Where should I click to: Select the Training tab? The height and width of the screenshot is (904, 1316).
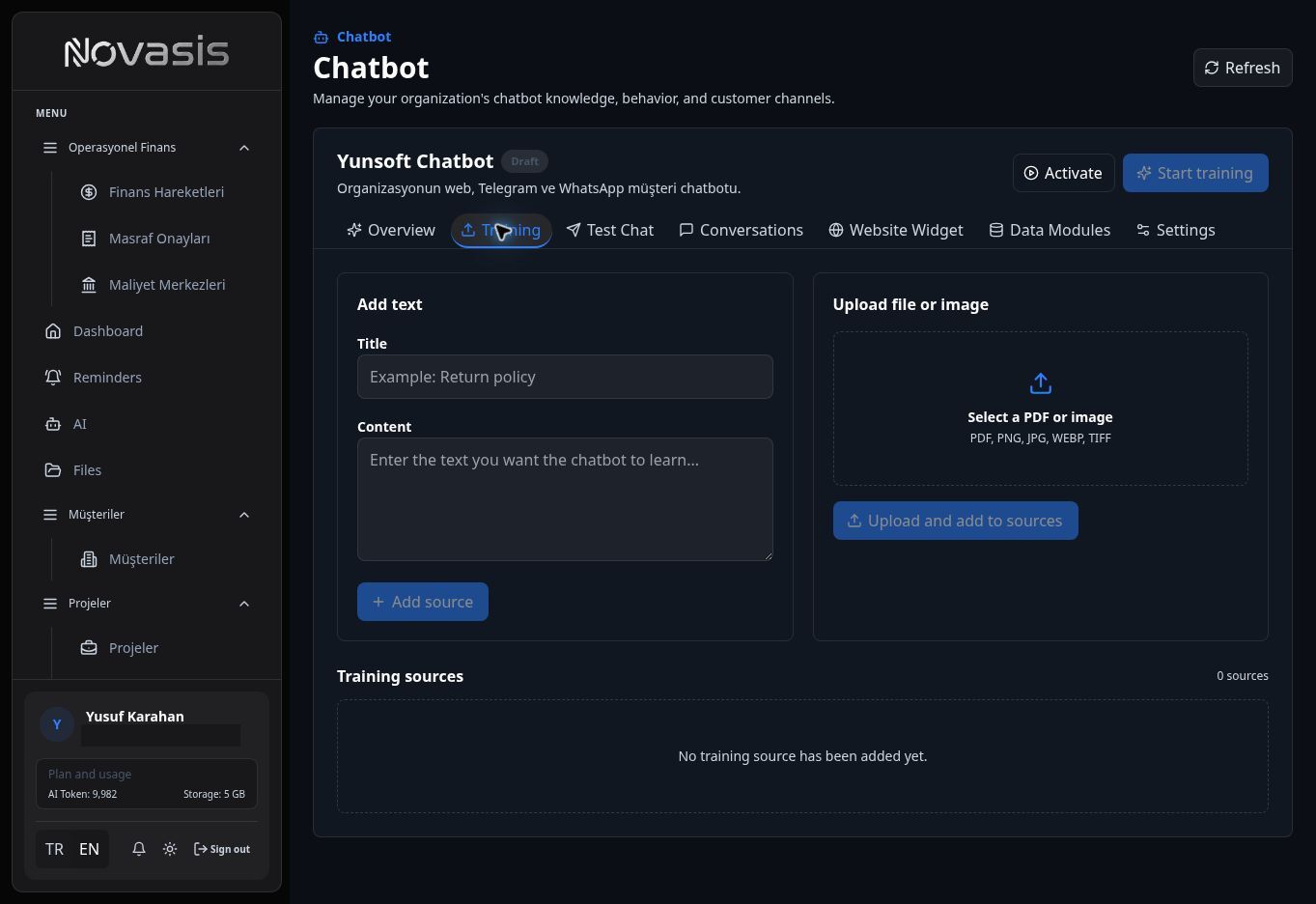point(501,230)
